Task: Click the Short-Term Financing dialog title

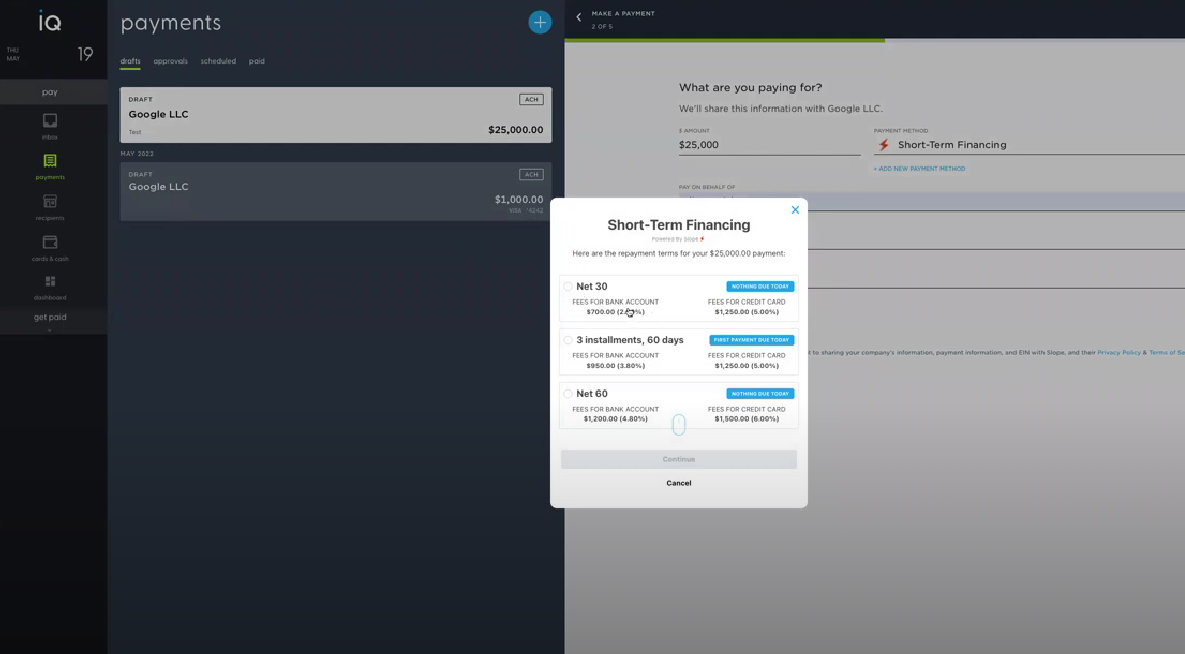Action: pos(679,225)
